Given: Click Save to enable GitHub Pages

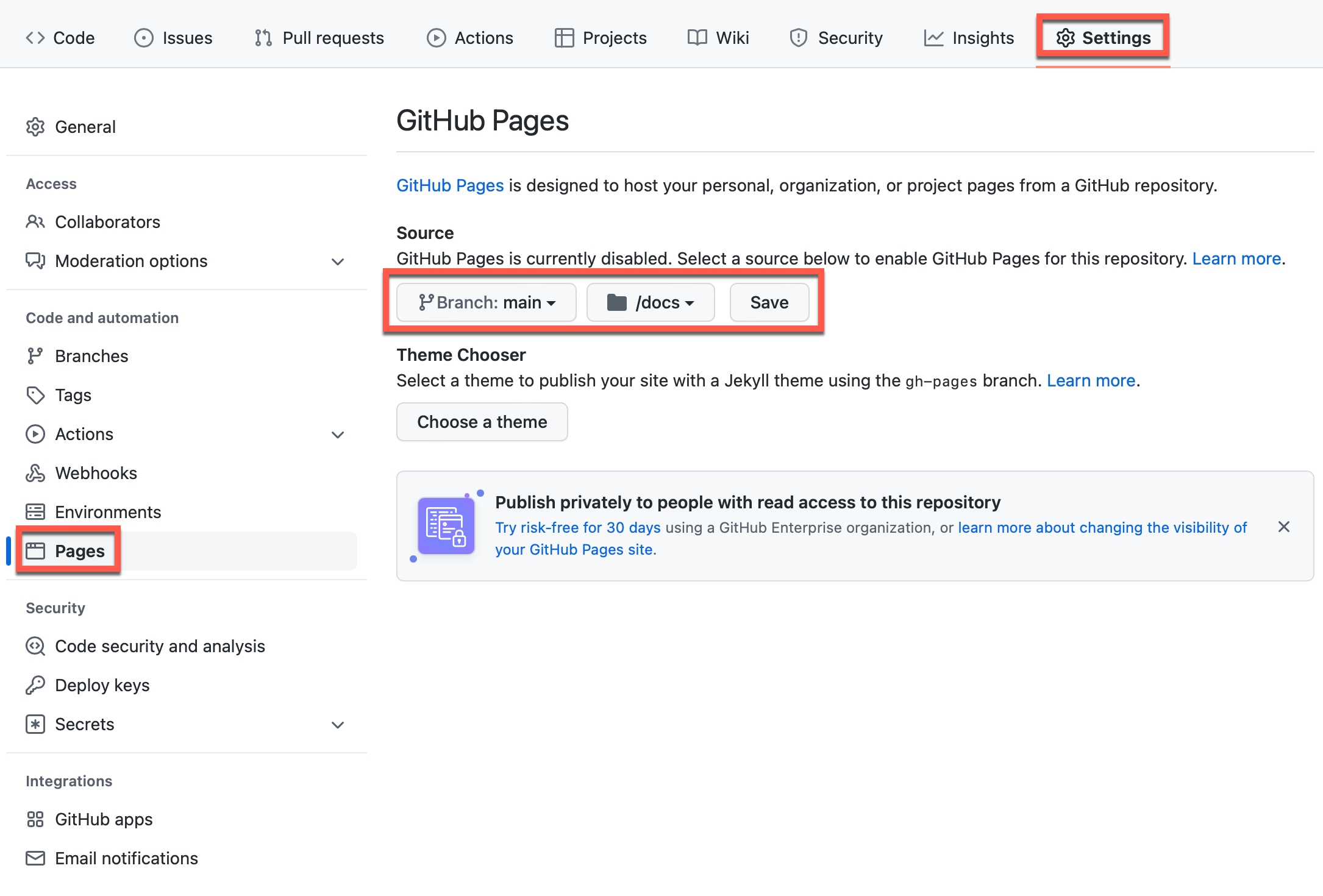Looking at the screenshot, I should pyautogui.click(x=770, y=301).
